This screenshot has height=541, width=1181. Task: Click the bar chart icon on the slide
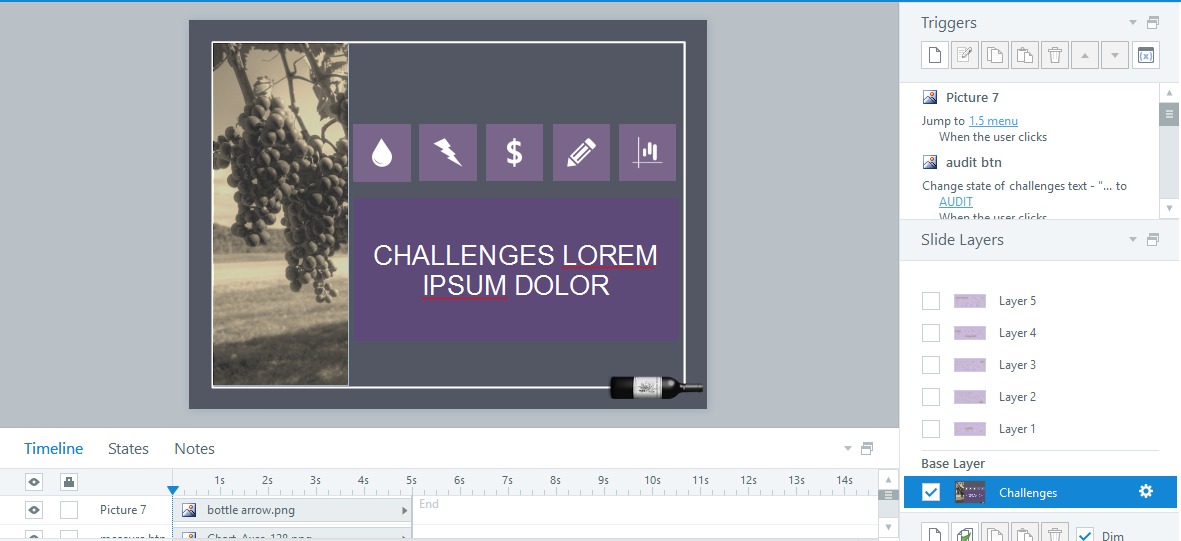click(x=648, y=153)
